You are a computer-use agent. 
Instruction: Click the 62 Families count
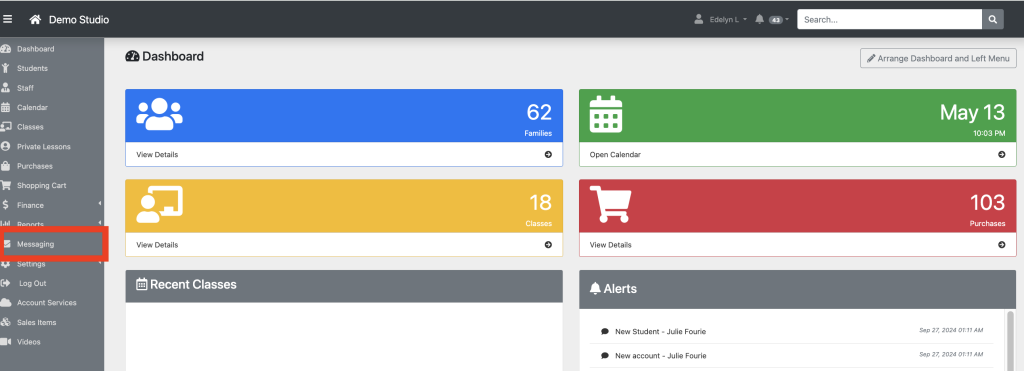539,112
